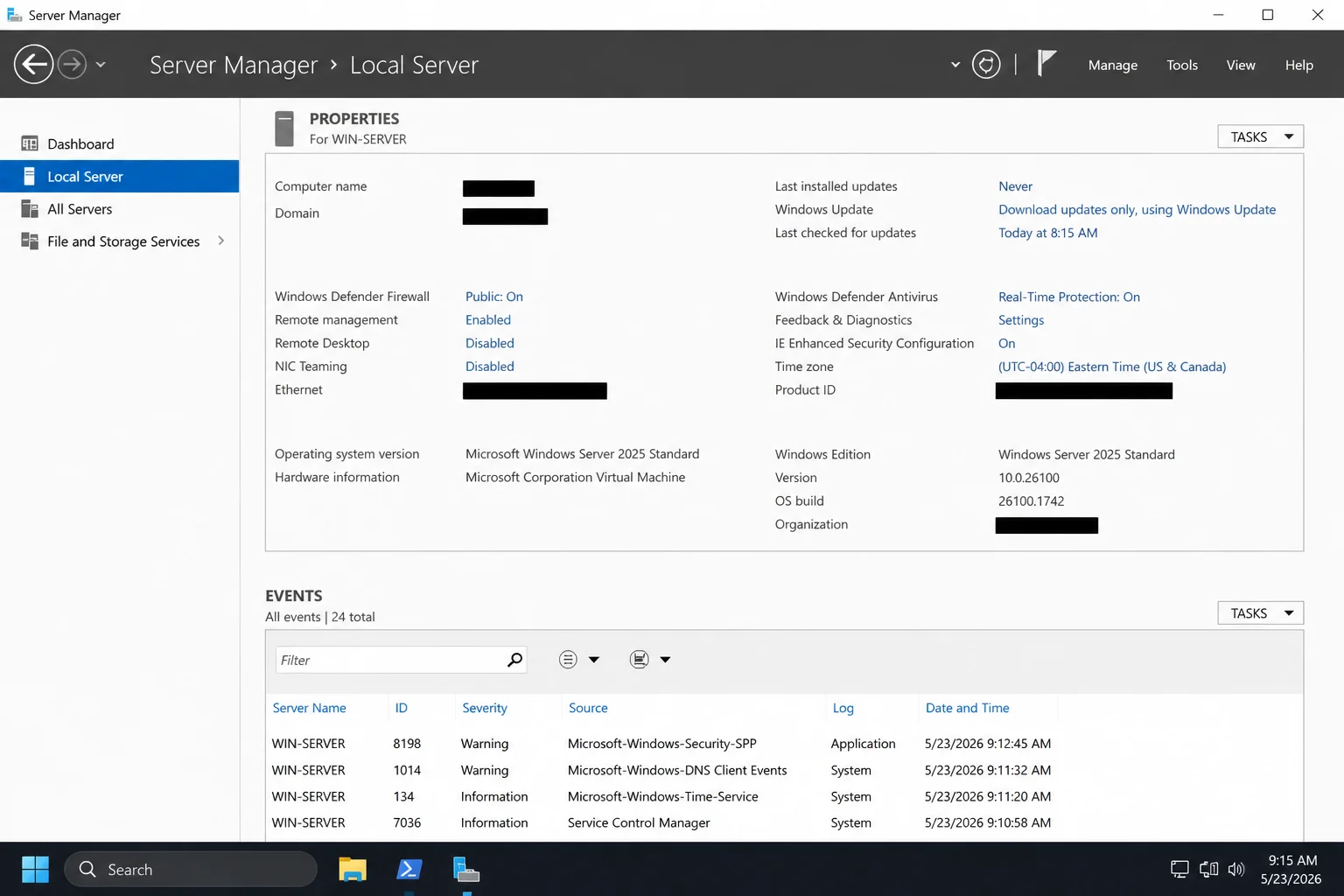Image resolution: width=1344 pixels, height=896 pixels.
Task: Open PowerShell from the taskbar
Action: (409, 869)
